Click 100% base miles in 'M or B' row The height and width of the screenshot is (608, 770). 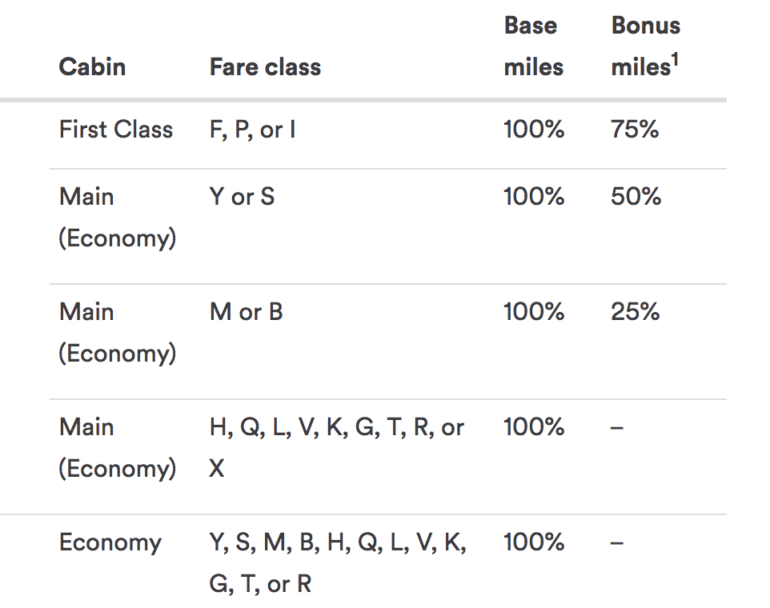pyautogui.click(x=534, y=312)
